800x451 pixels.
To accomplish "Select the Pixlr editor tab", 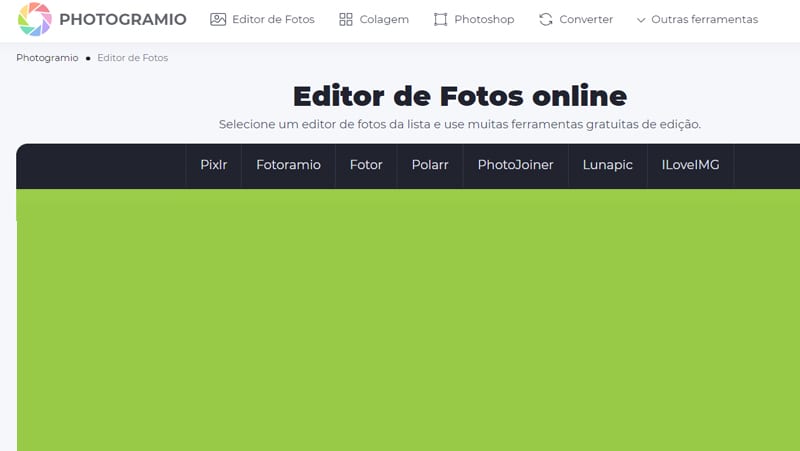I will coord(214,165).
